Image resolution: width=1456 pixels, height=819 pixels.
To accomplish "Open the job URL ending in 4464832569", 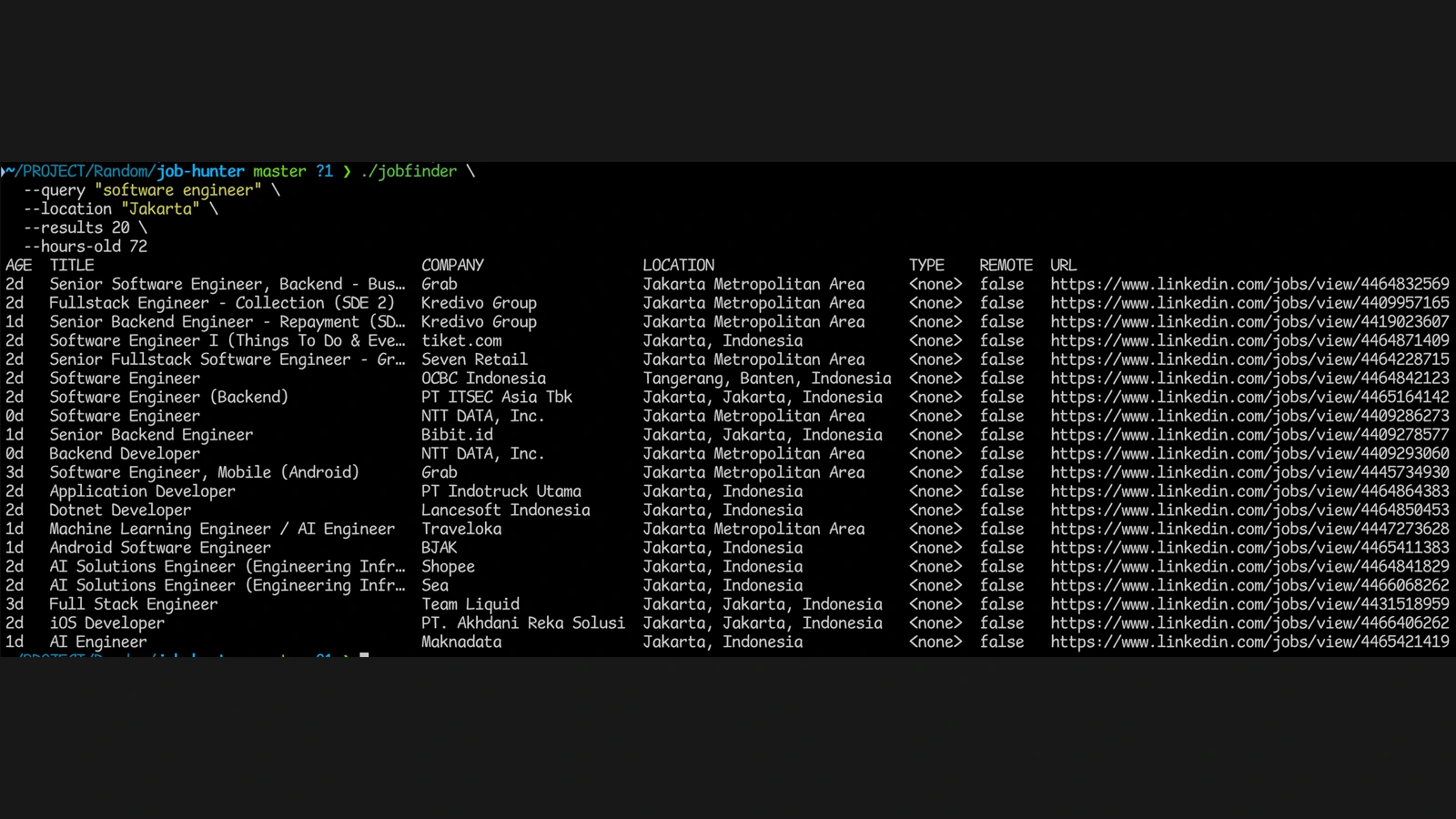I will point(1249,284).
